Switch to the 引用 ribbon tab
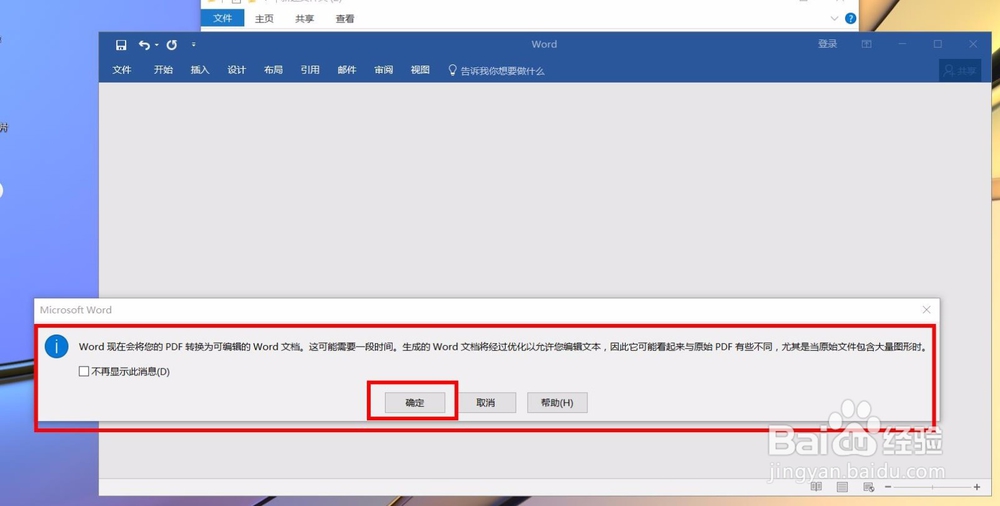The image size is (1000, 506). [310, 70]
